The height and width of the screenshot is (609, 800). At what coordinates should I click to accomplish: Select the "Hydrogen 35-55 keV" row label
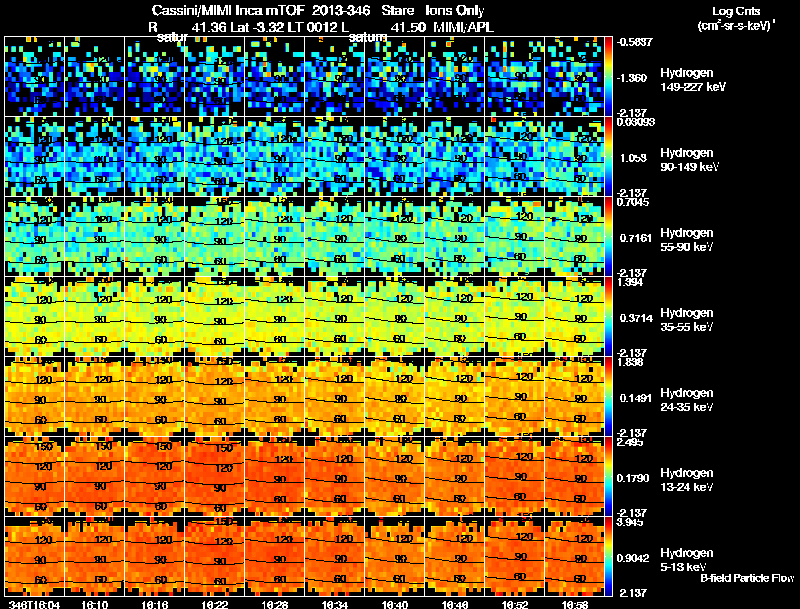(x=687, y=320)
